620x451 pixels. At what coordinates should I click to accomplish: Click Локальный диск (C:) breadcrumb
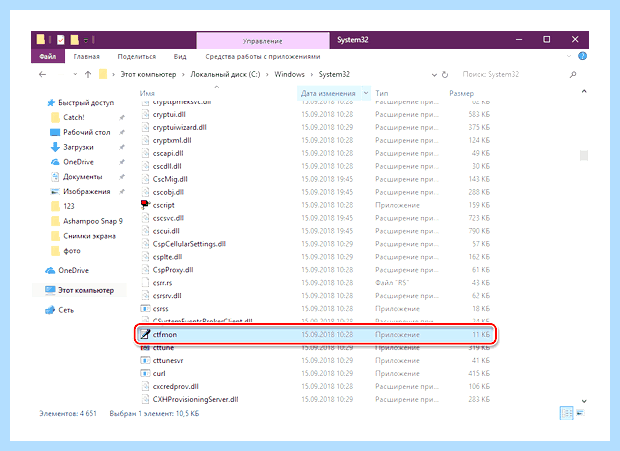click(225, 74)
